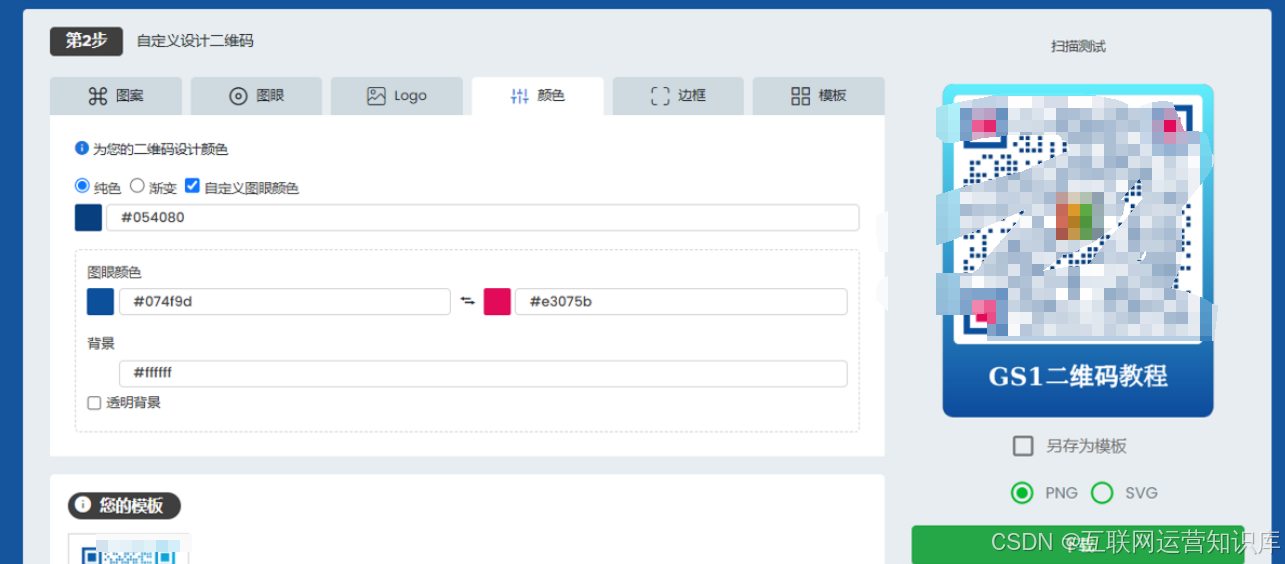Edit the #e3075b hex field

681,302
